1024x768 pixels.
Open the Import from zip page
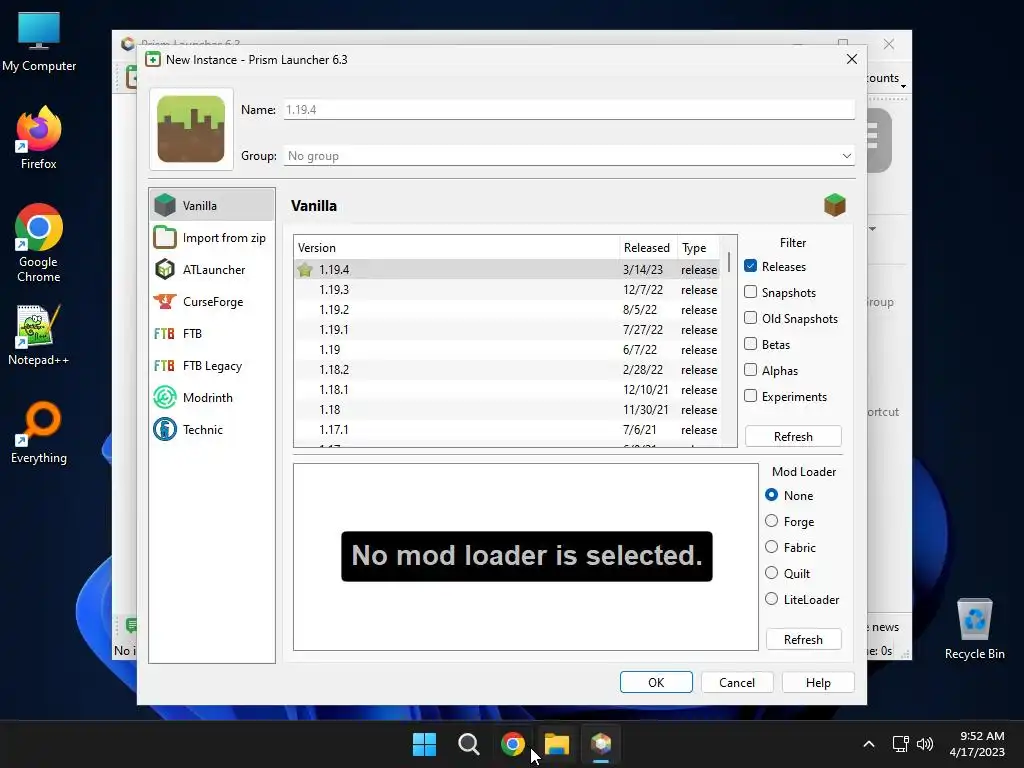pos(212,238)
